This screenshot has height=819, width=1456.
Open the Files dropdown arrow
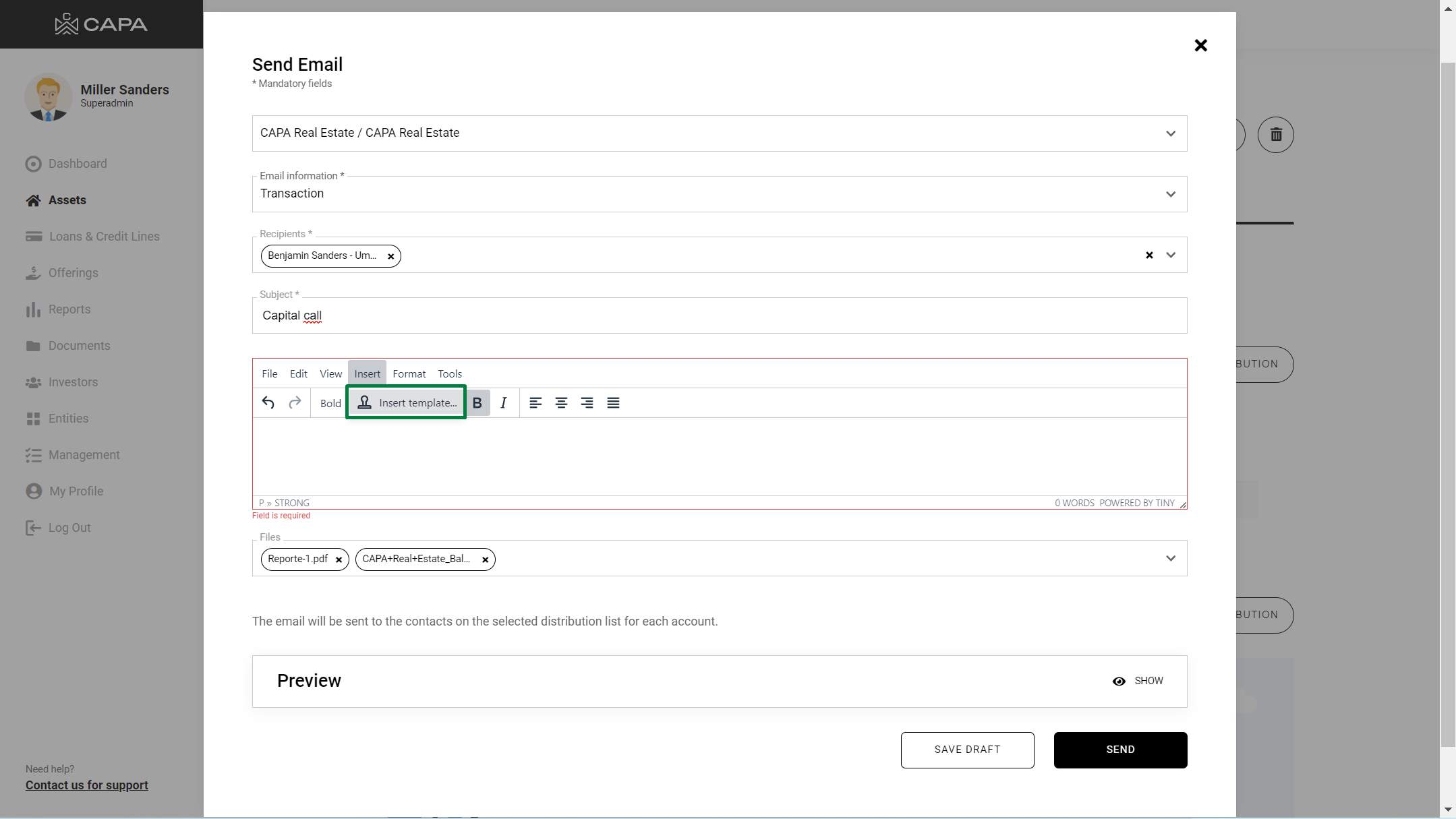point(1171,558)
